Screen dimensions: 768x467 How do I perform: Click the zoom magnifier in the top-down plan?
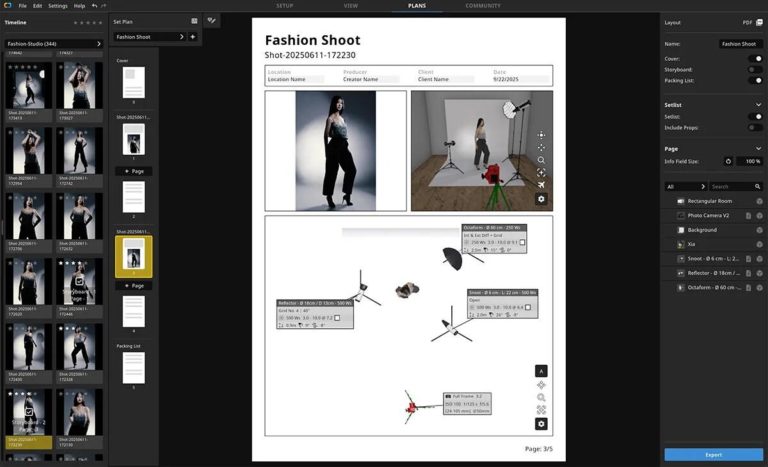click(541, 397)
